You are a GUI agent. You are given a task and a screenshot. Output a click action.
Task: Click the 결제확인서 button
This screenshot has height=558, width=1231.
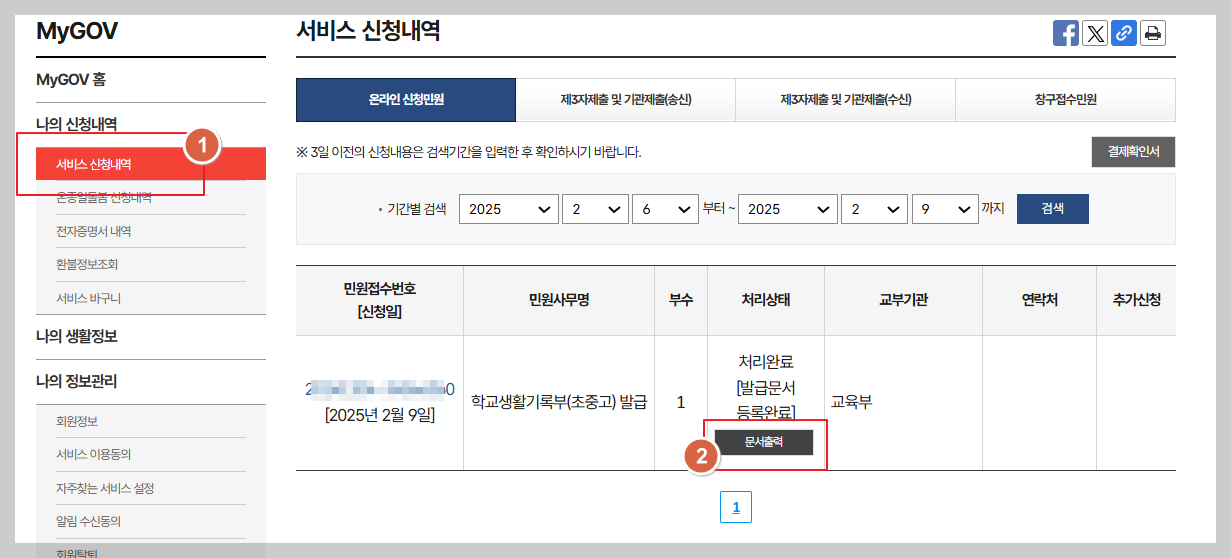click(1133, 152)
